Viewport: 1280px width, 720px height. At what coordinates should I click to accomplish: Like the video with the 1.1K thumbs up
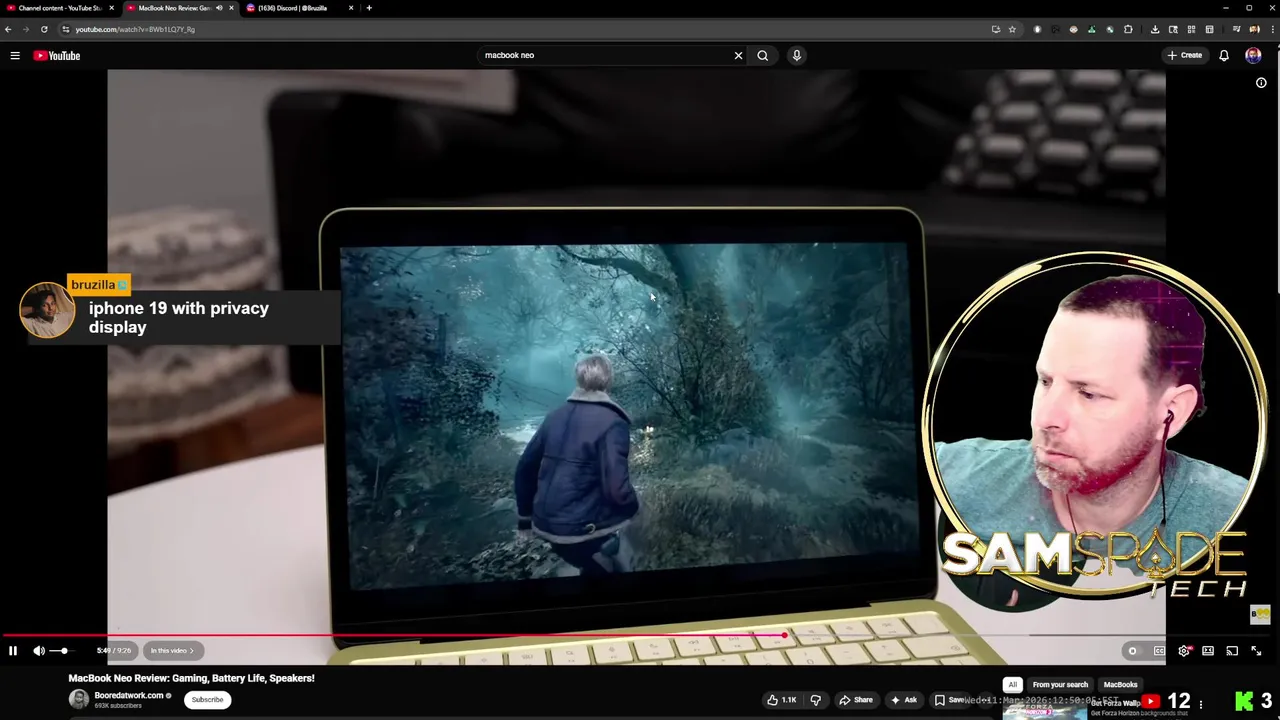[x=781, y=700]
